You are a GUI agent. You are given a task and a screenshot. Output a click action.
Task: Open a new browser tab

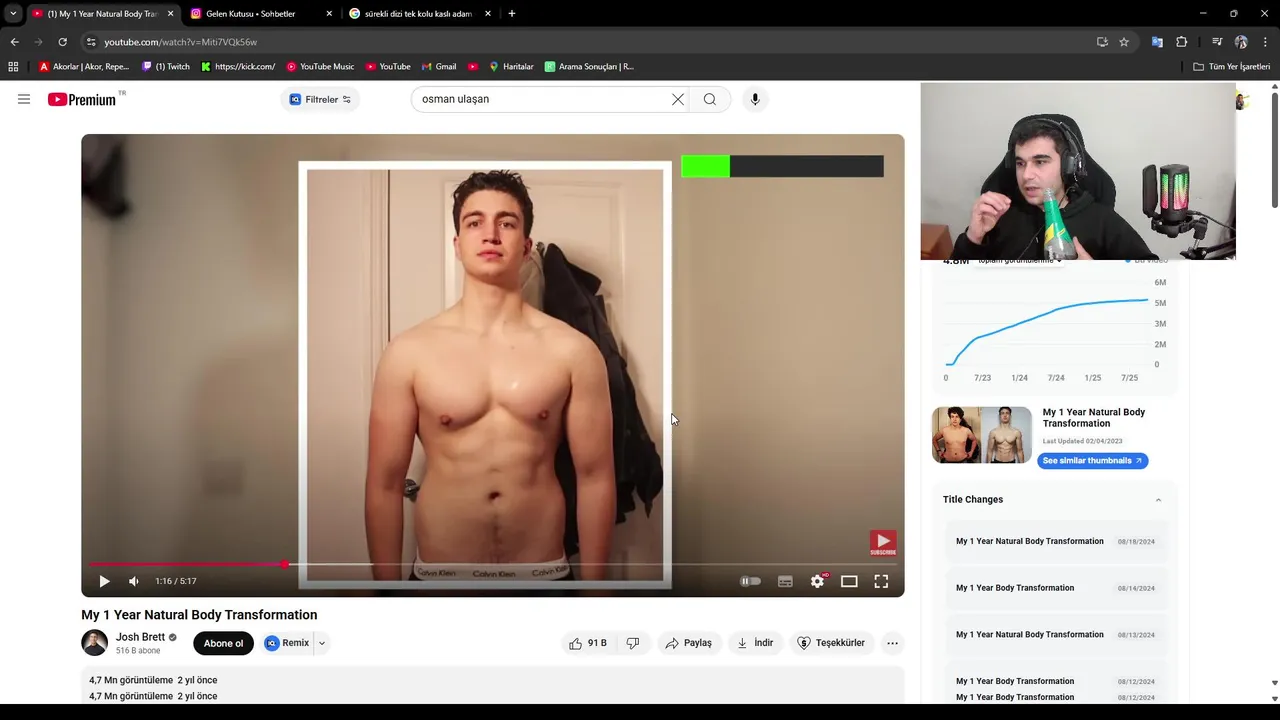pos(512,14)
